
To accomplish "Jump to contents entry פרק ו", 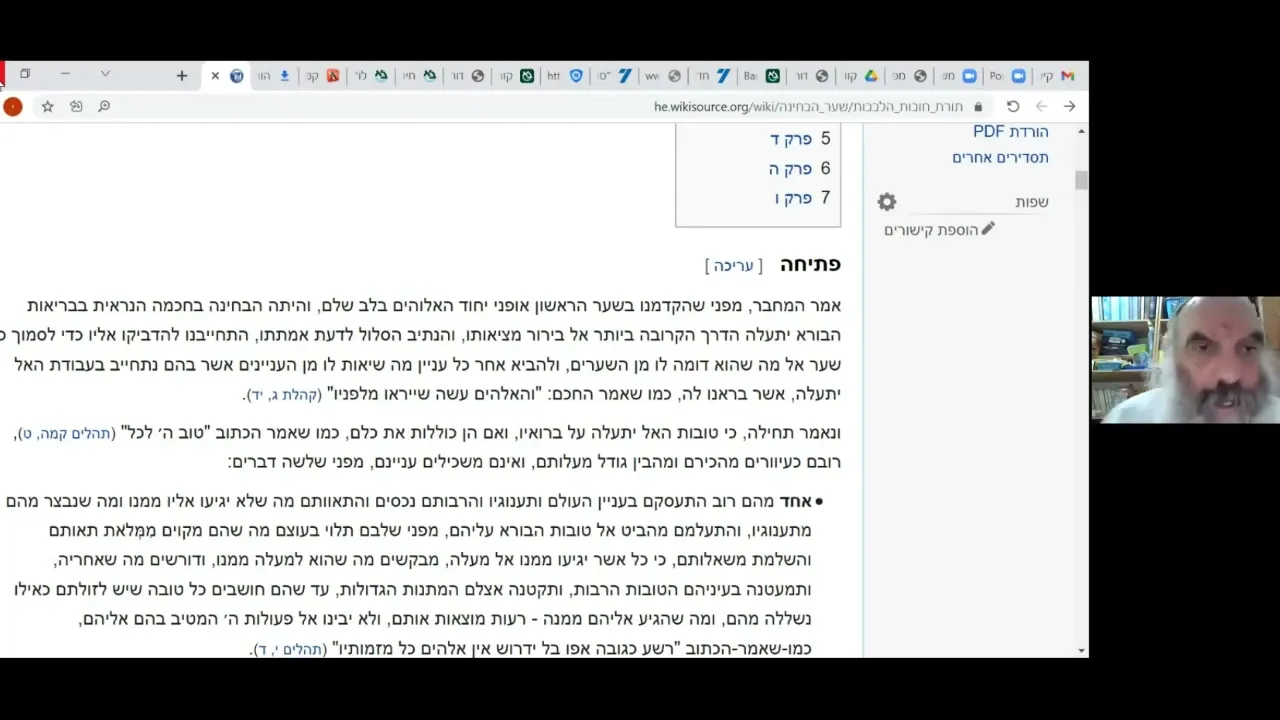I will (793, 198).
